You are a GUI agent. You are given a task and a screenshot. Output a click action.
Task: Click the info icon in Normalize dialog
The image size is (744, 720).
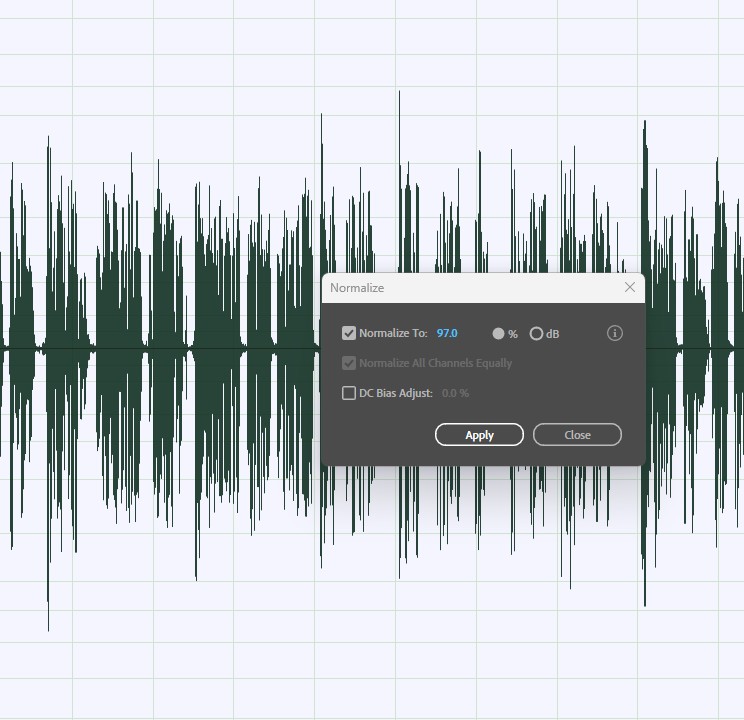(615, 333)
